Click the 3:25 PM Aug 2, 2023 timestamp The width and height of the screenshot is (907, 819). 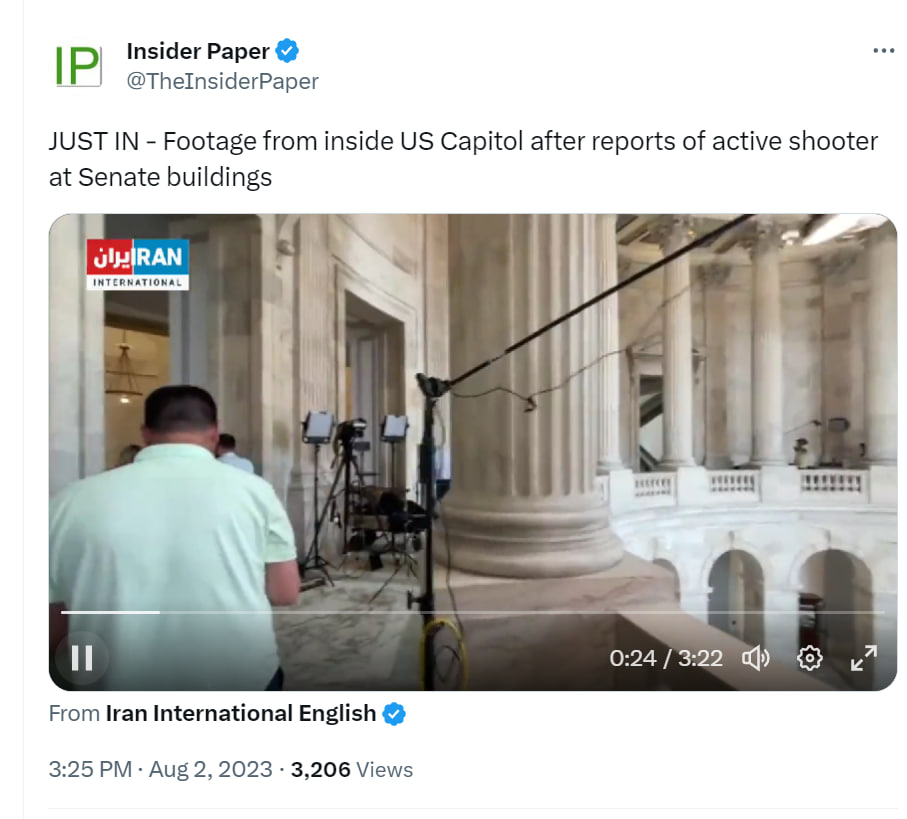coord(160,770)
